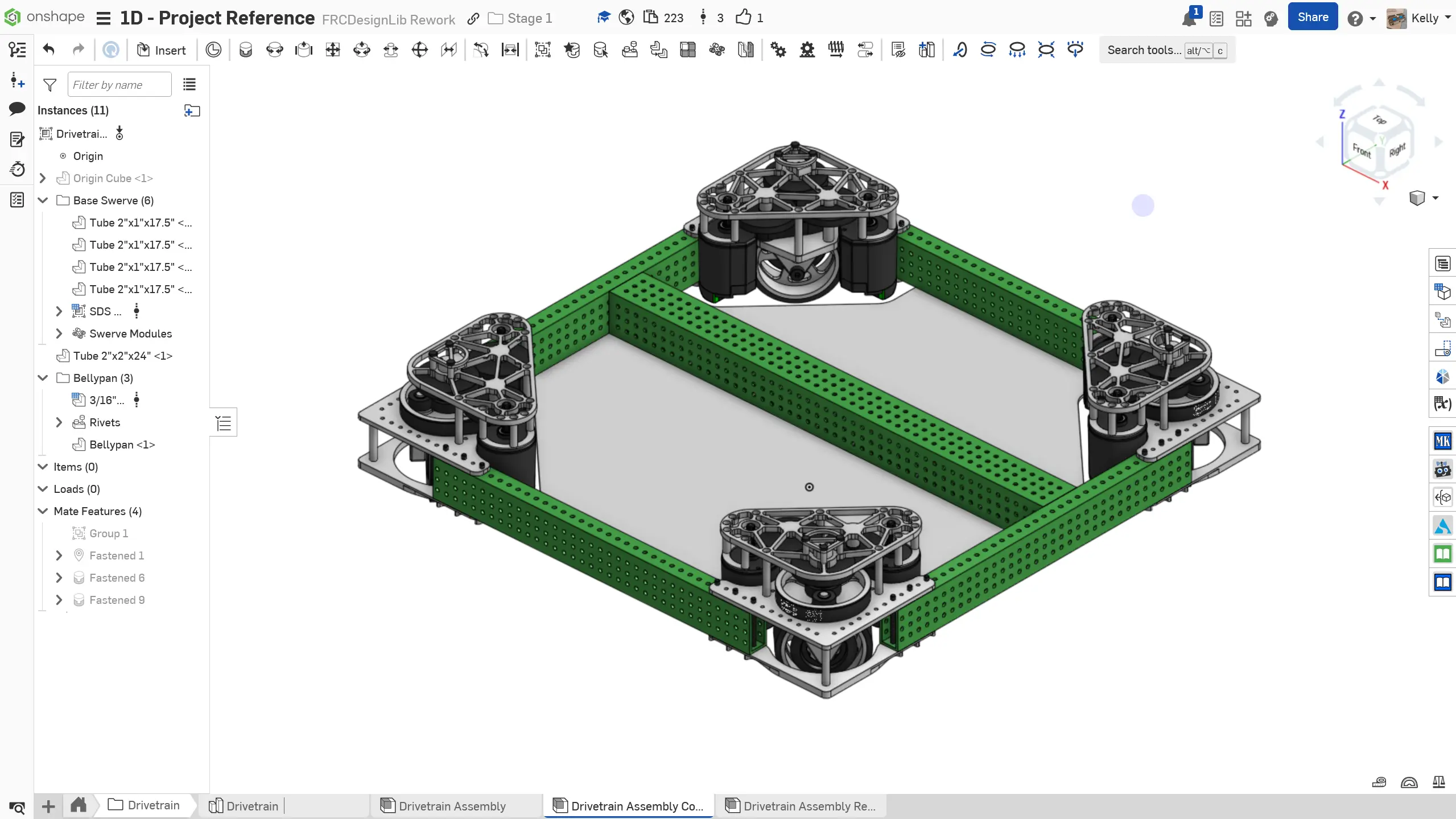
Task: Open the App Store grid icon
Action: pos(1243,18)
